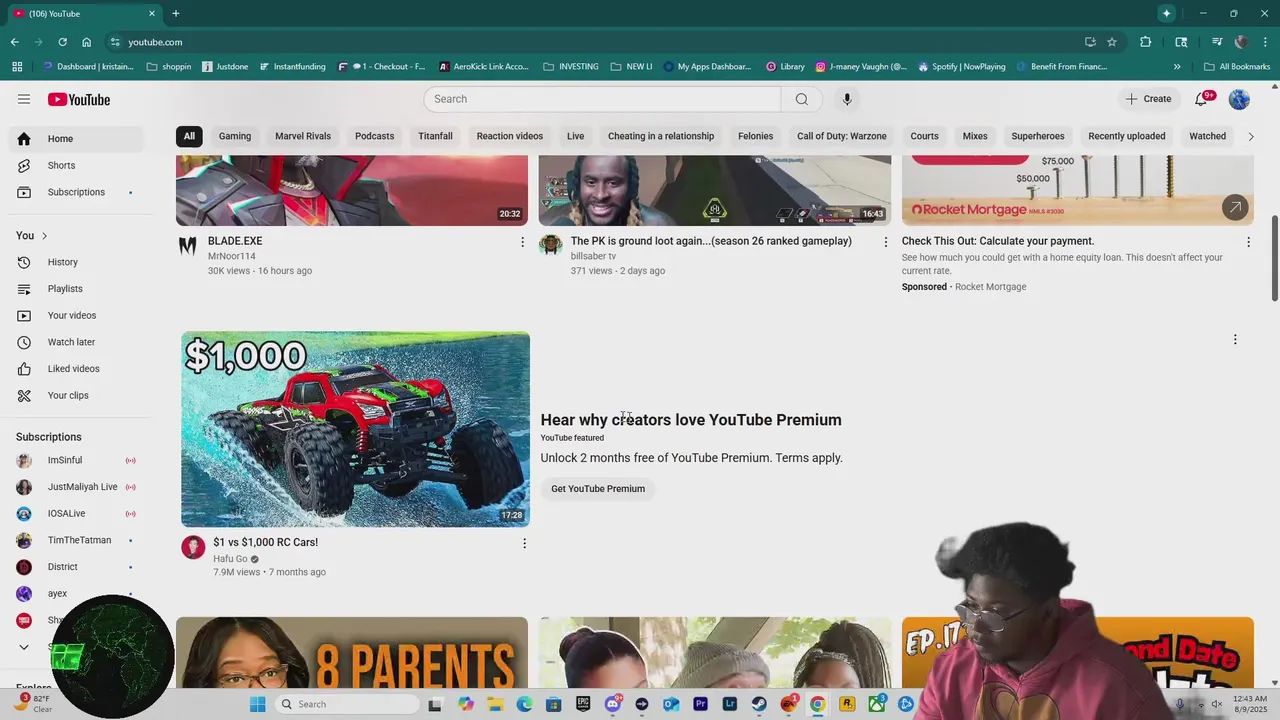Select the Call of Duty: Warzone chip

pos(842,136)
